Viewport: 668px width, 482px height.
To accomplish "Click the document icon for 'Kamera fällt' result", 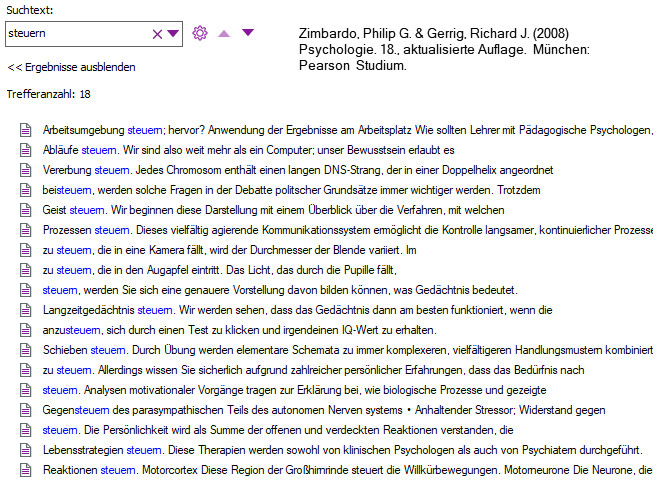I will point(26,250).
